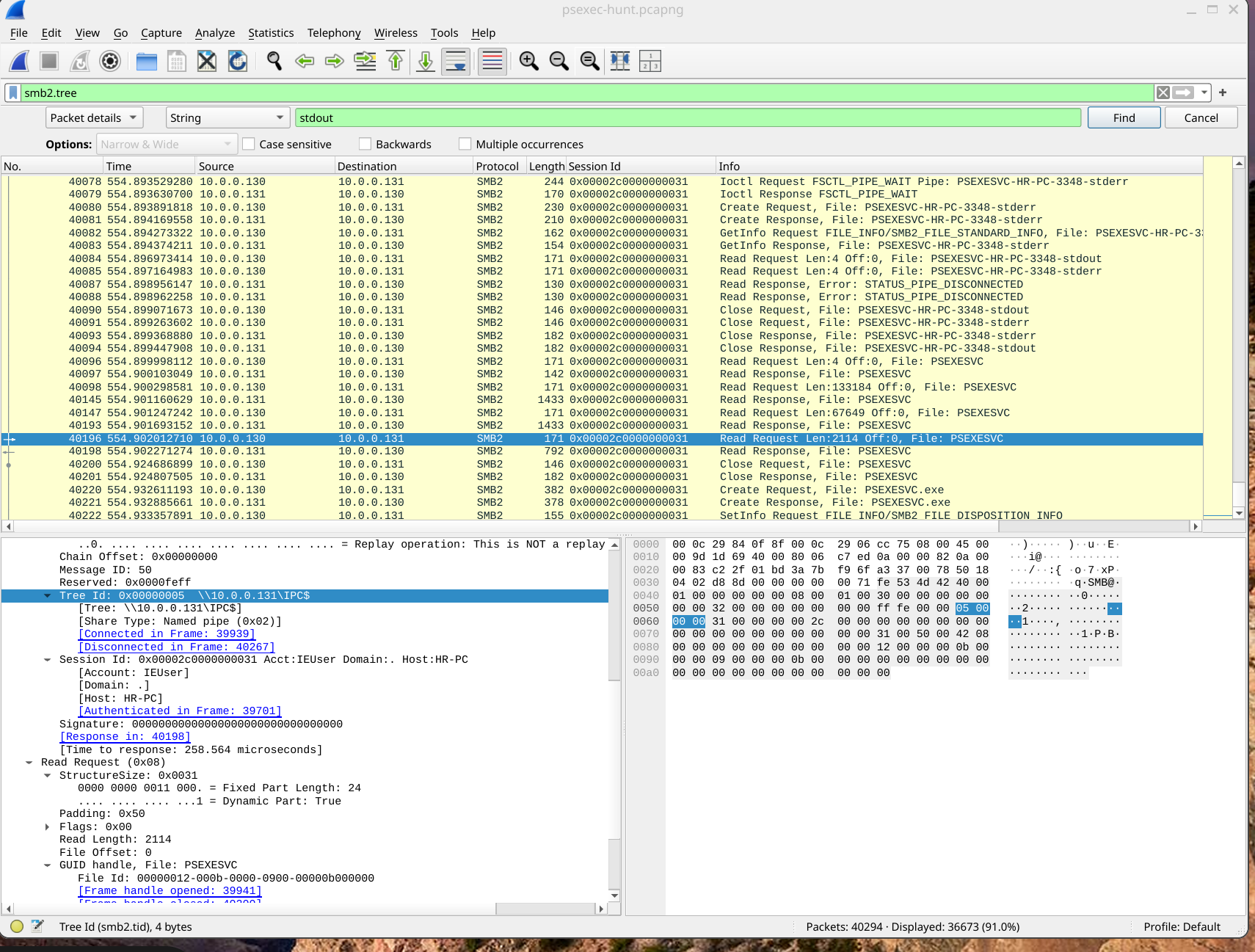
Task: Open the Packet details search scope dropdown
Action: point(93,117)
